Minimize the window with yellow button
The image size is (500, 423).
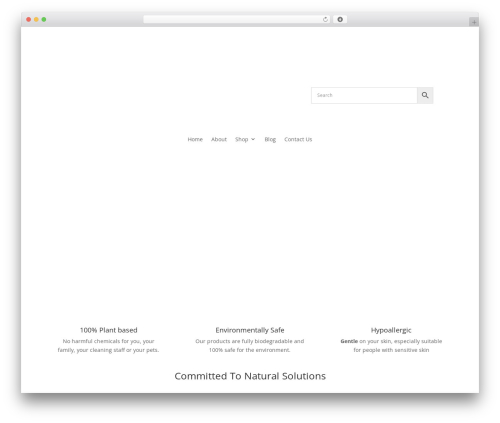coord(36,19)
